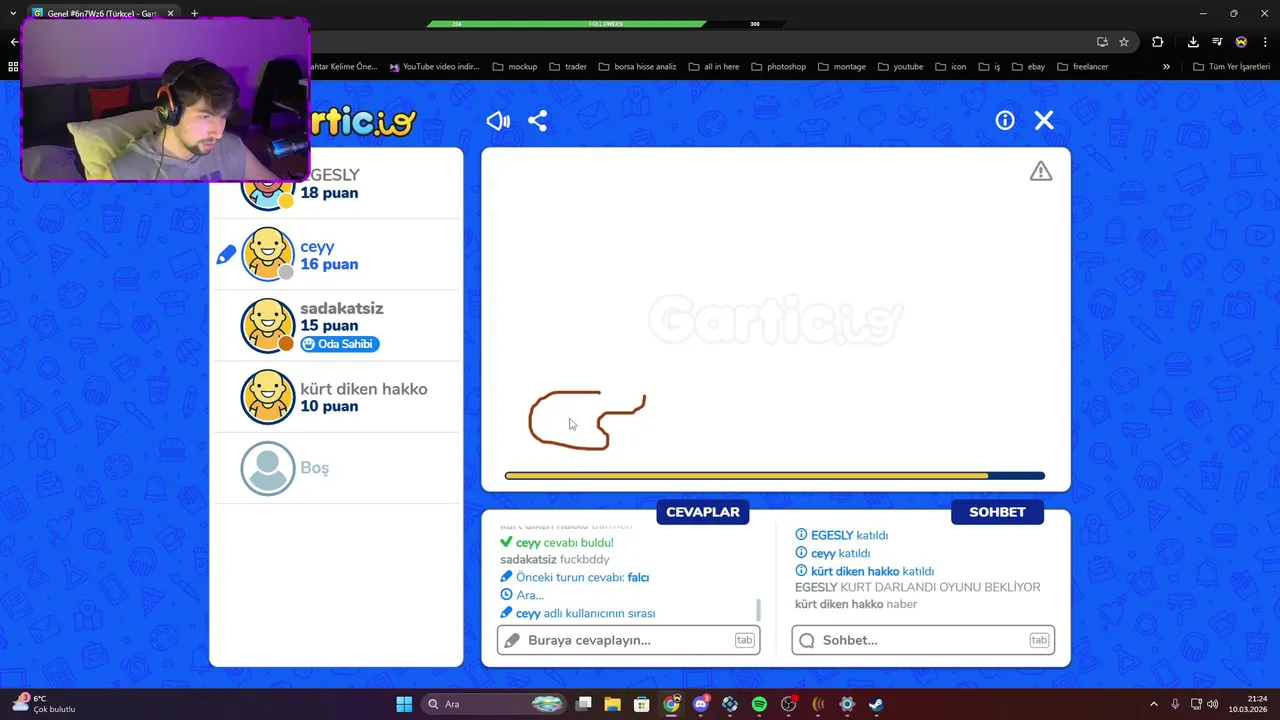
Task: Expand hidden bookmarks with double chevron
Action: pos(1166,67)
